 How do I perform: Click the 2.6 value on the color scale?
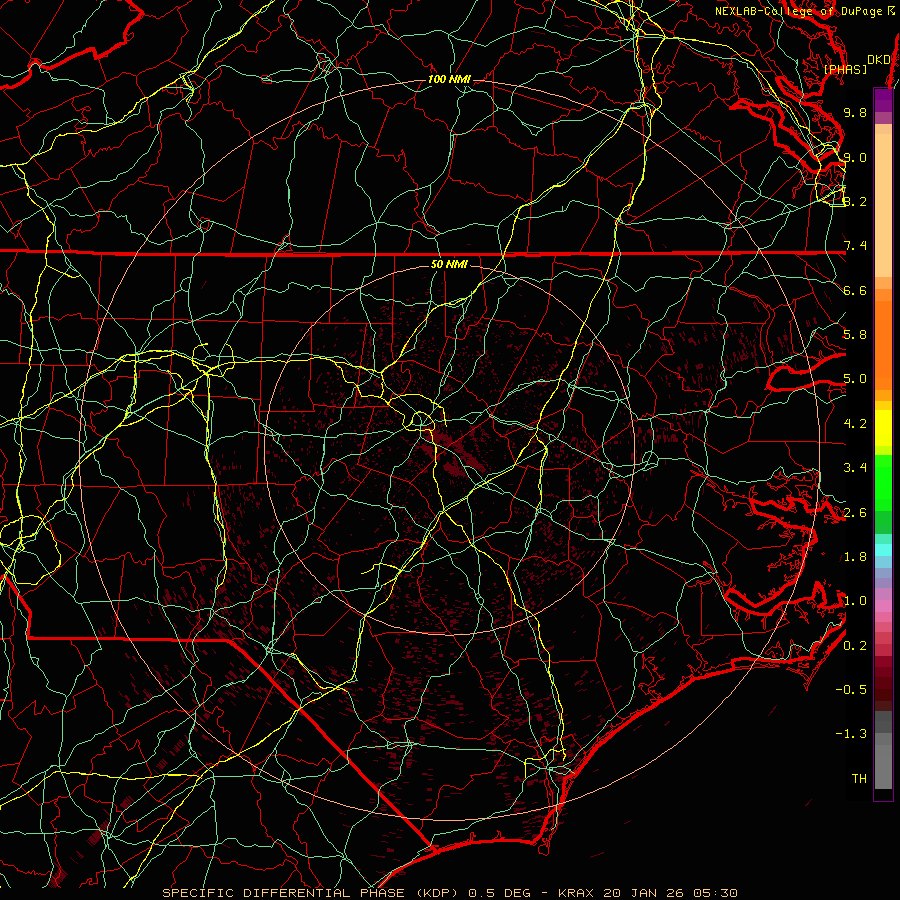click(855, 513)
